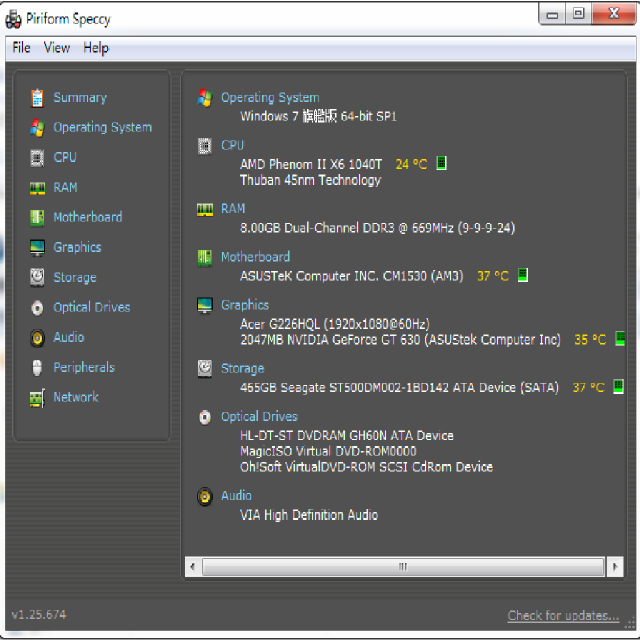
Task: Select CPU in the sidebar list
Action: tap(65, 158)
